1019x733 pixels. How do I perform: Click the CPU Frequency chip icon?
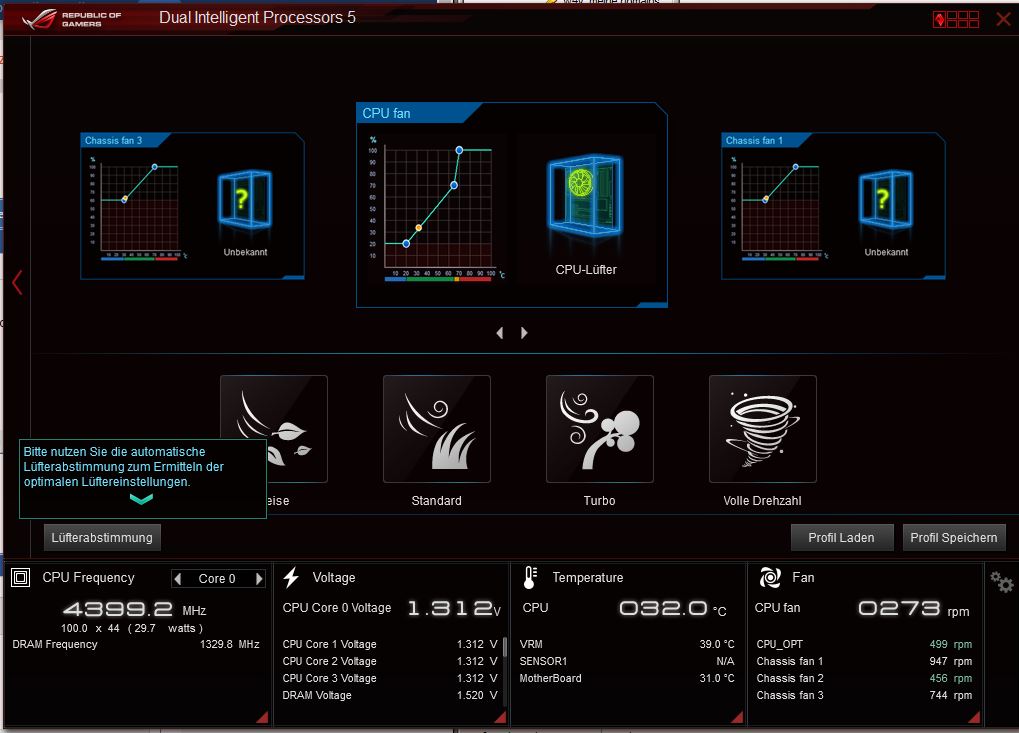[21, 577]
